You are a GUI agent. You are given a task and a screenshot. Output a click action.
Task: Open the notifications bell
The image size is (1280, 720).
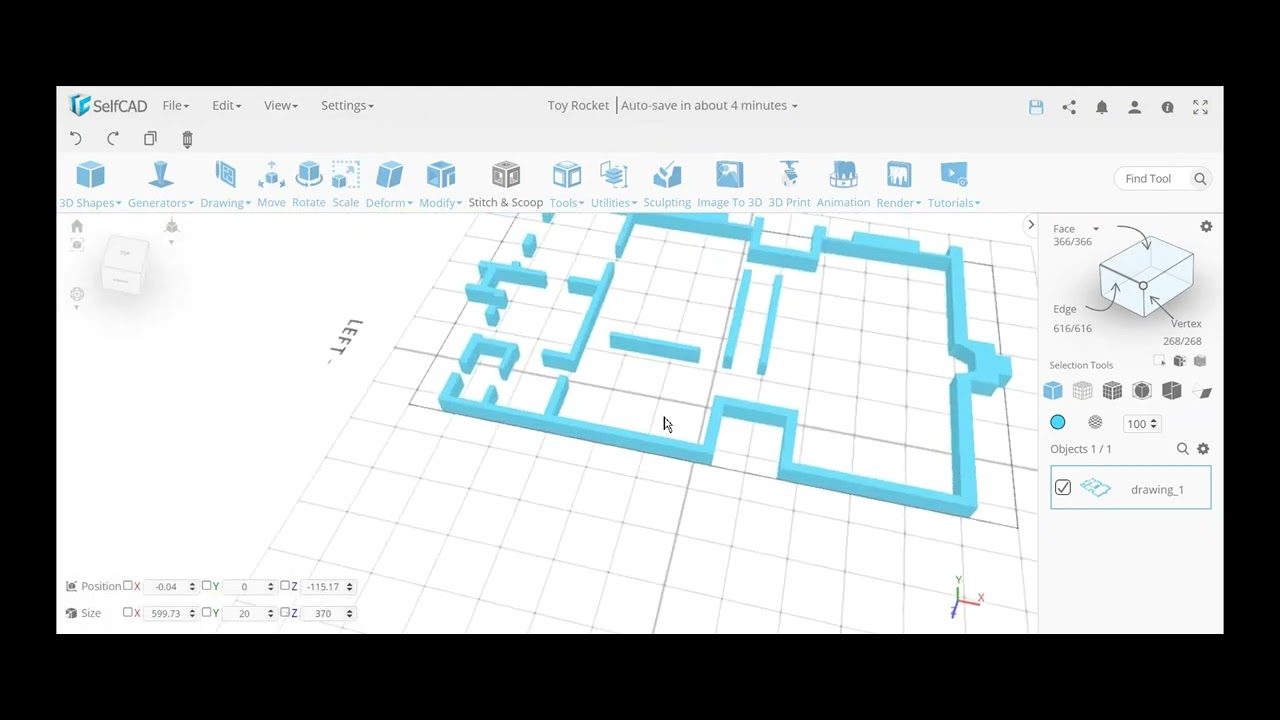(x=1102, y=107)
